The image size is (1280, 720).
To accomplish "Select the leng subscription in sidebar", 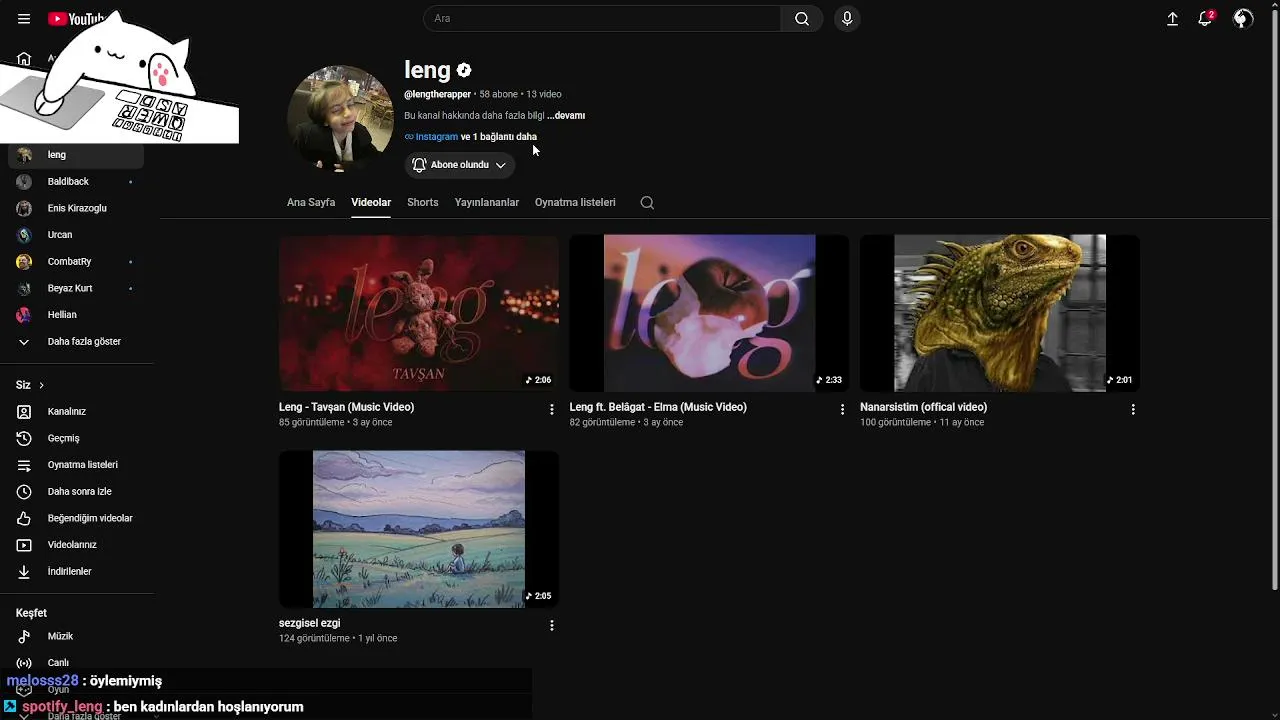I will click(76, 155).
